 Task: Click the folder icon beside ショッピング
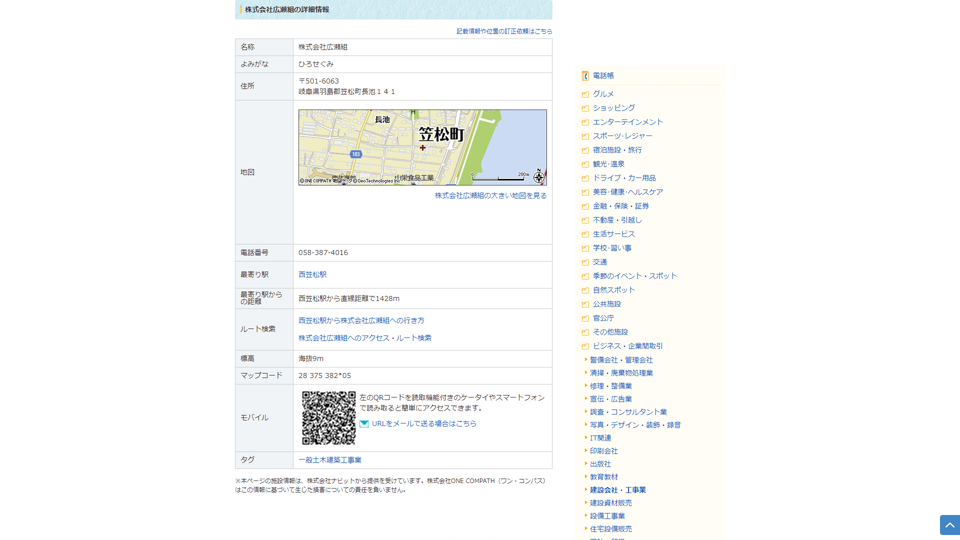[585, 109]
